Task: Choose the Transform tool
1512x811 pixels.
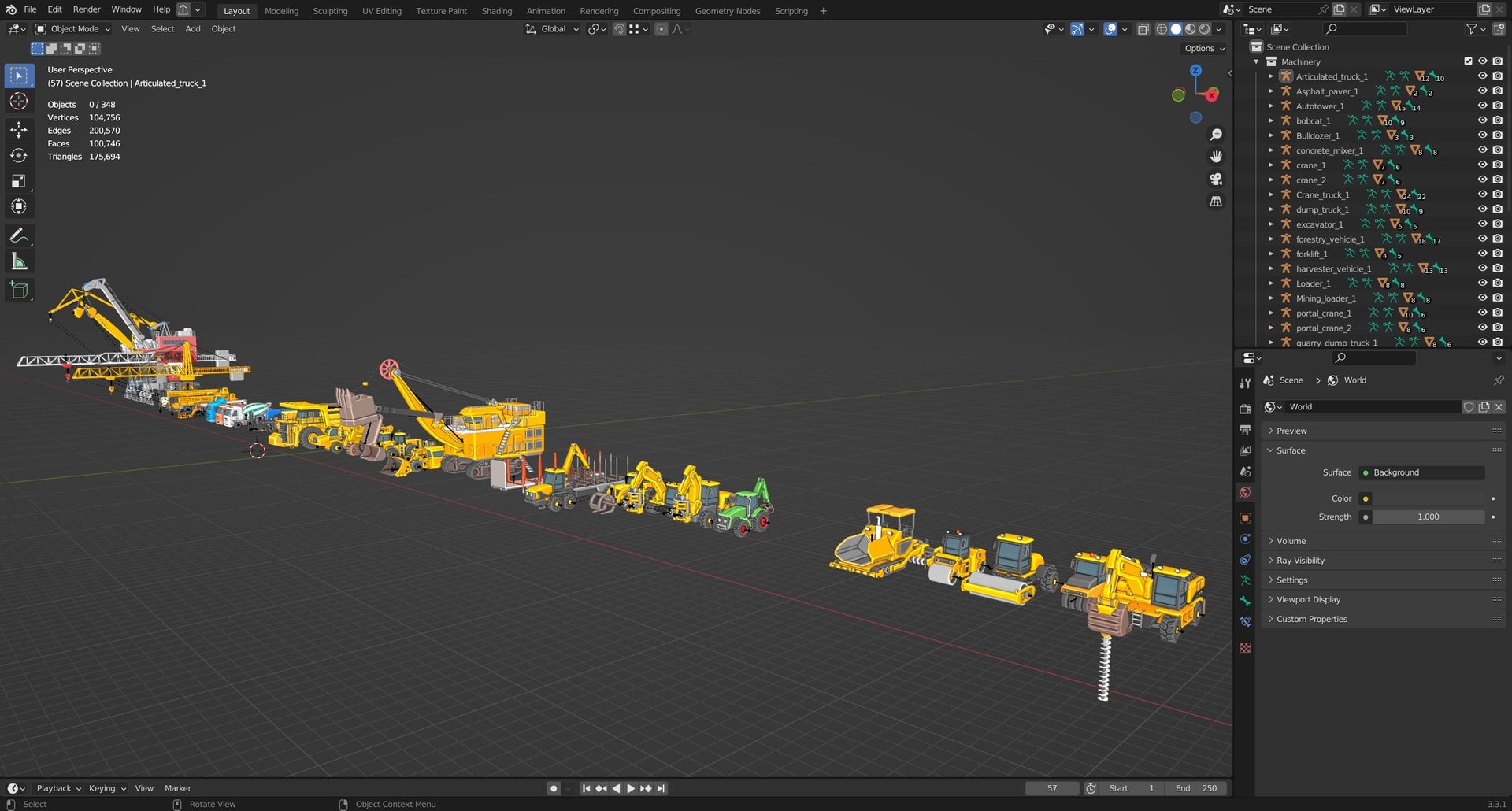Action: pyautogui.click(x=19, y=207)
